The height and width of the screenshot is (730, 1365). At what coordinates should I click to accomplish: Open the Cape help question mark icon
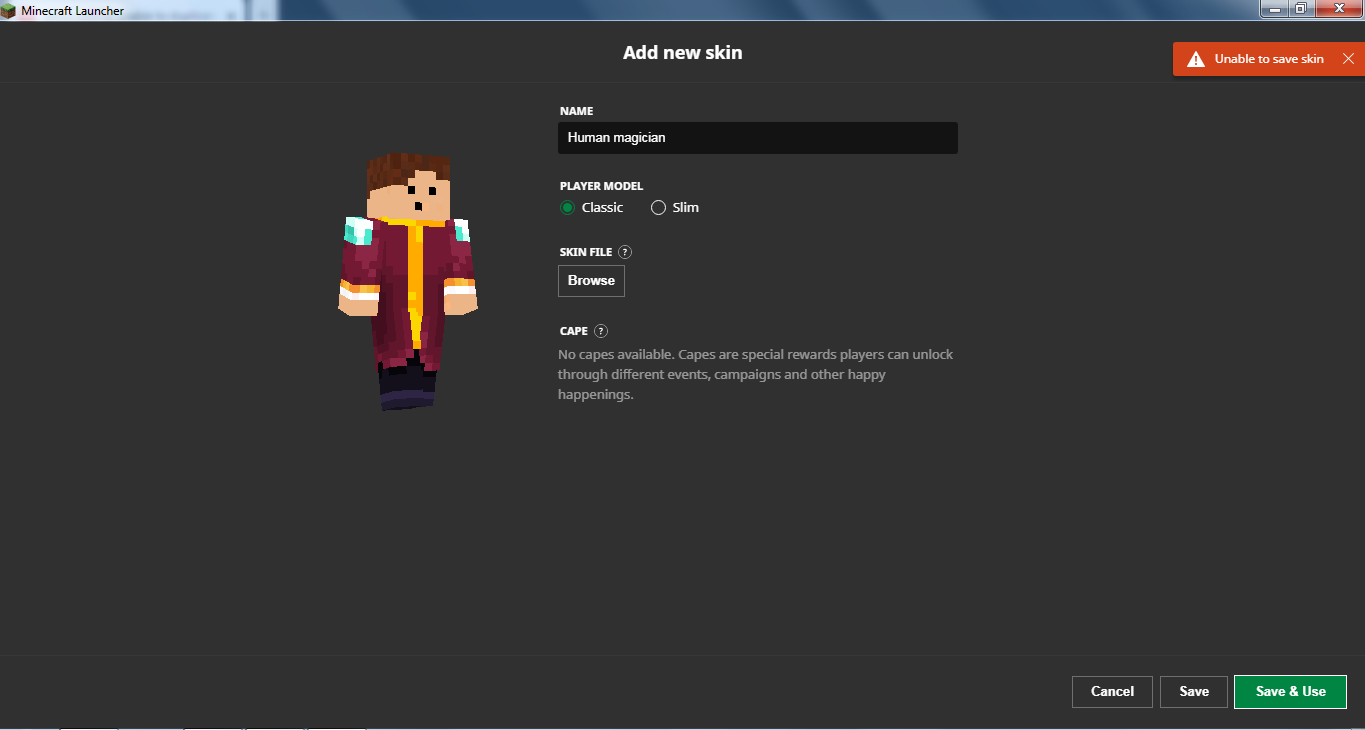pyautogui.click(x=601, y=331)
